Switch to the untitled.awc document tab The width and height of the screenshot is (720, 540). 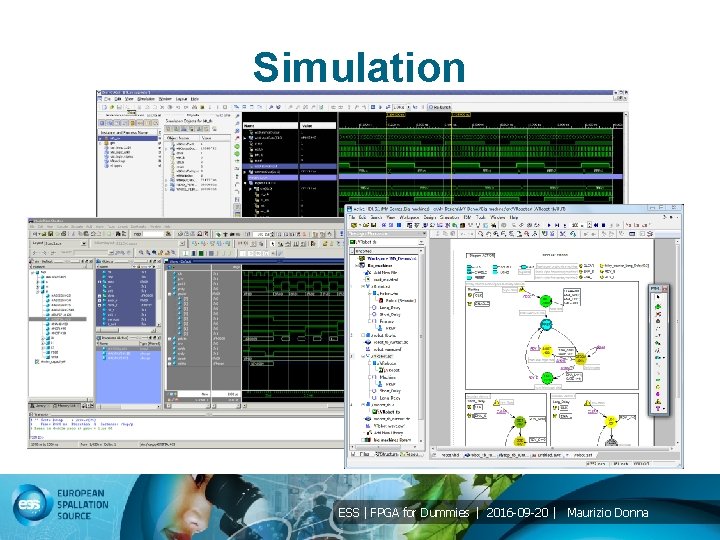coord(549,455)
